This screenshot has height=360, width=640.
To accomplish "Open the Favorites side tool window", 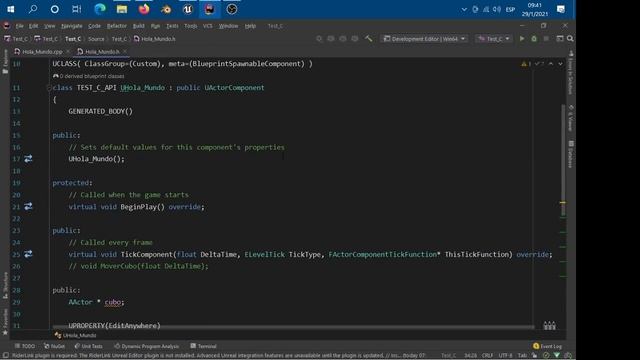I will (x=5, y=322).
